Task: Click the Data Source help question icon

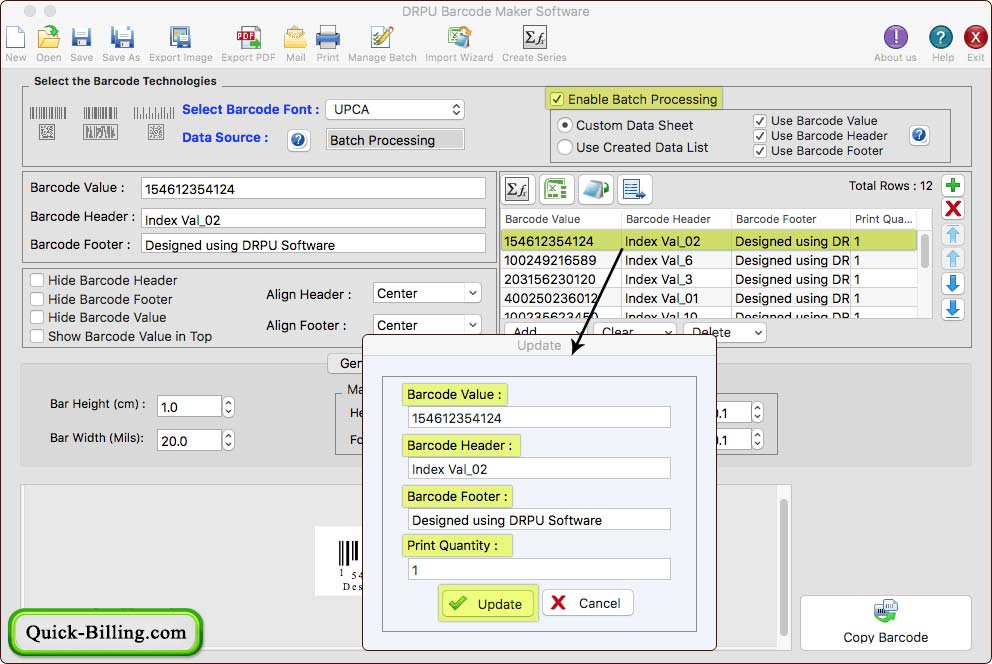Action: pyautogui.click(x=298, y=140)
